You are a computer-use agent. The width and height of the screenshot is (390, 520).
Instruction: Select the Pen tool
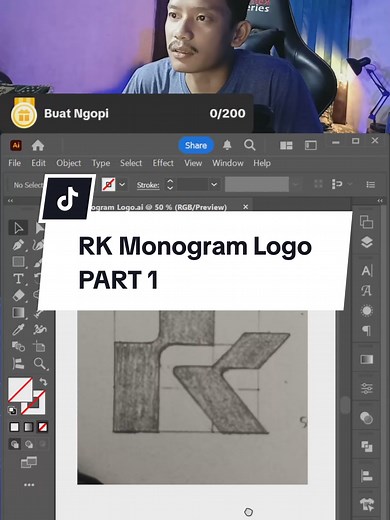[x=18, y=245]
